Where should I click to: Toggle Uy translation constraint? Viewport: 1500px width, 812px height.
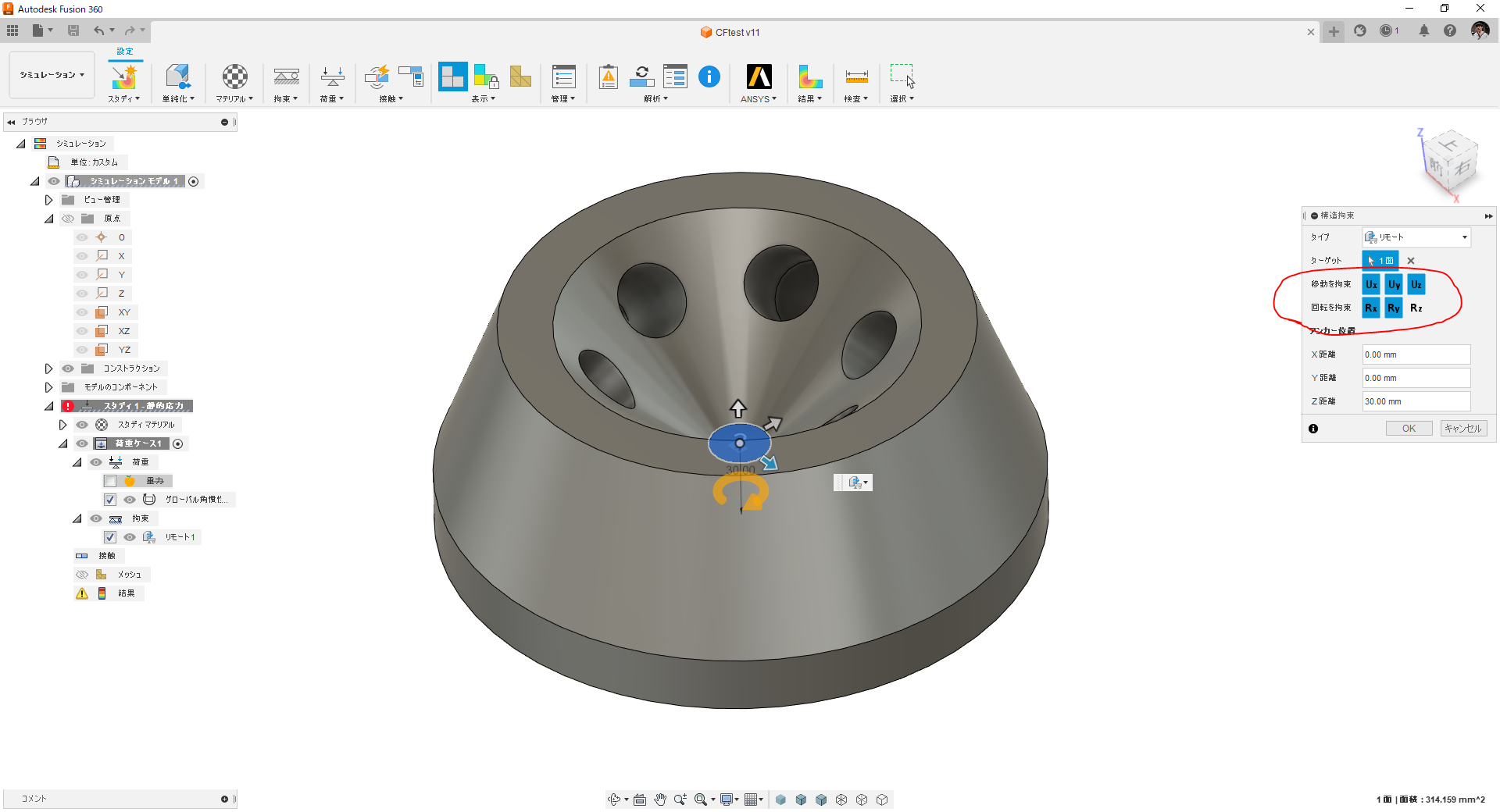1394,284
